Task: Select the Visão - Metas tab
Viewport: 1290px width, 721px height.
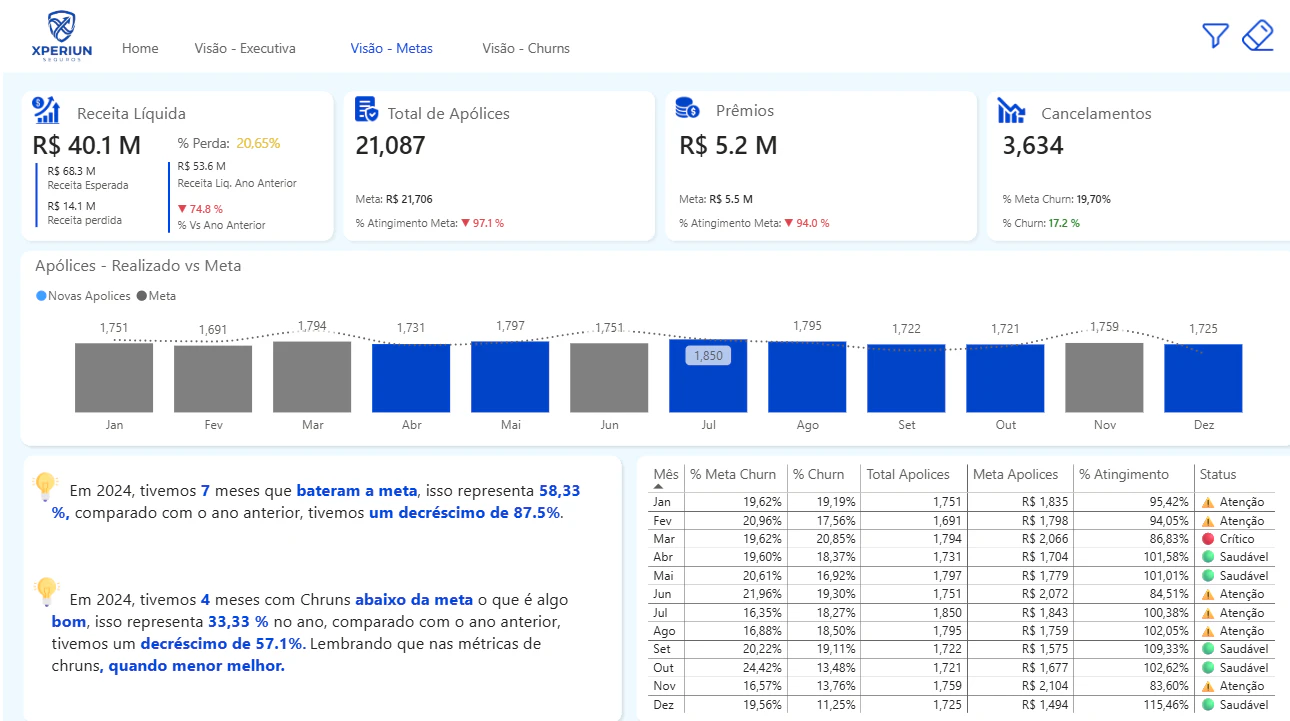Action: 392,48
